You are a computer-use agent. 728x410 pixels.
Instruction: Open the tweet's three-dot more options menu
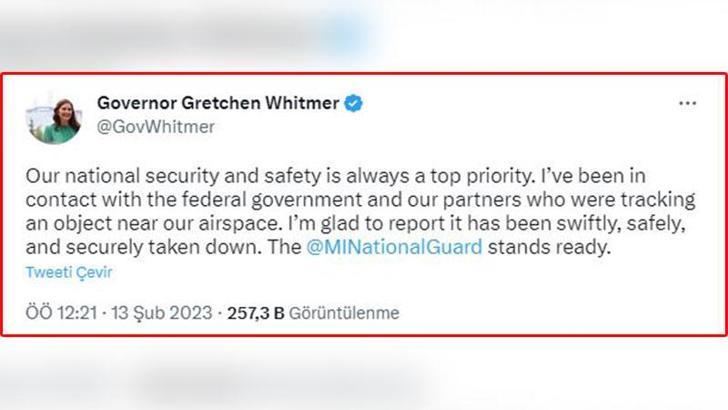tap(687, 104)
